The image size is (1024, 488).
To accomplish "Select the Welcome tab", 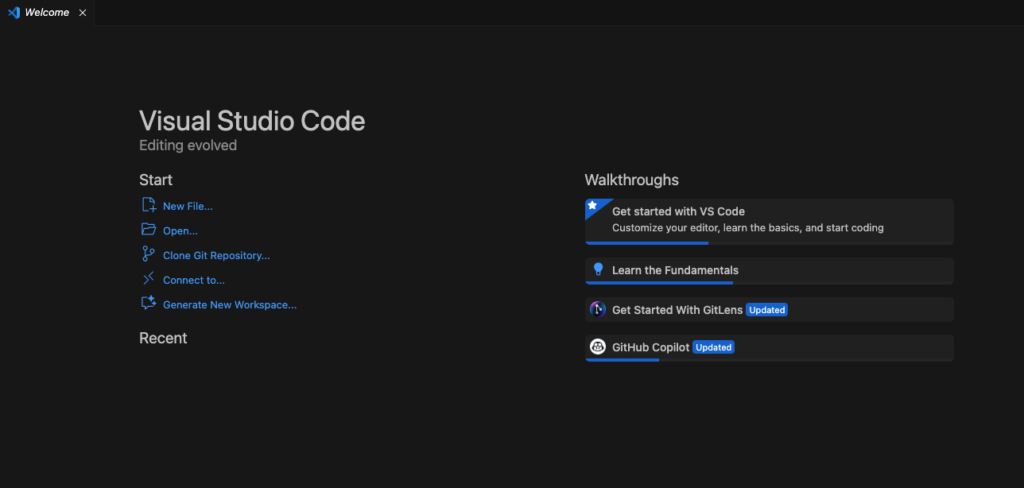I will [x=47, y=12].
